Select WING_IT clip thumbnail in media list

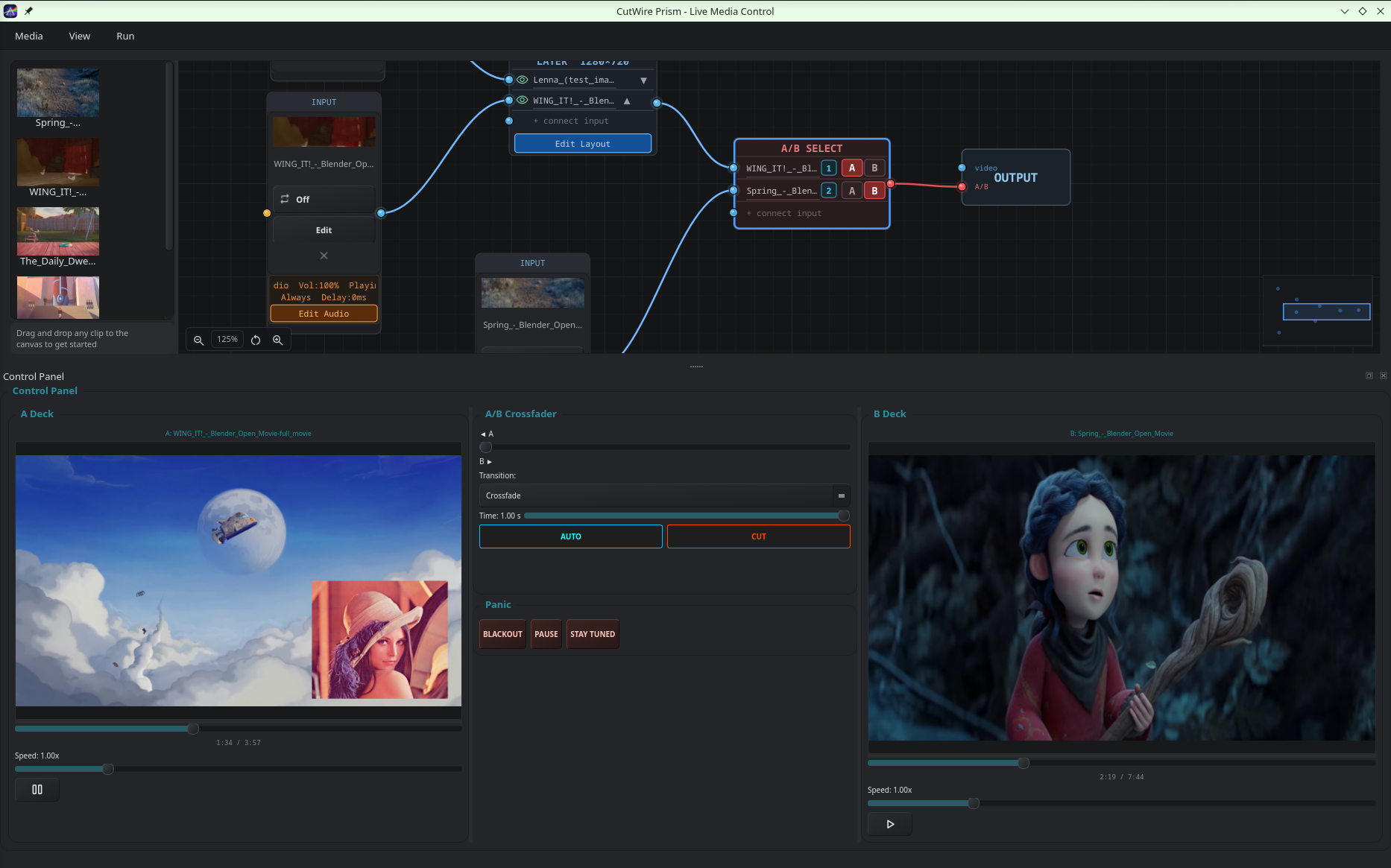click(x=58, y=162)
